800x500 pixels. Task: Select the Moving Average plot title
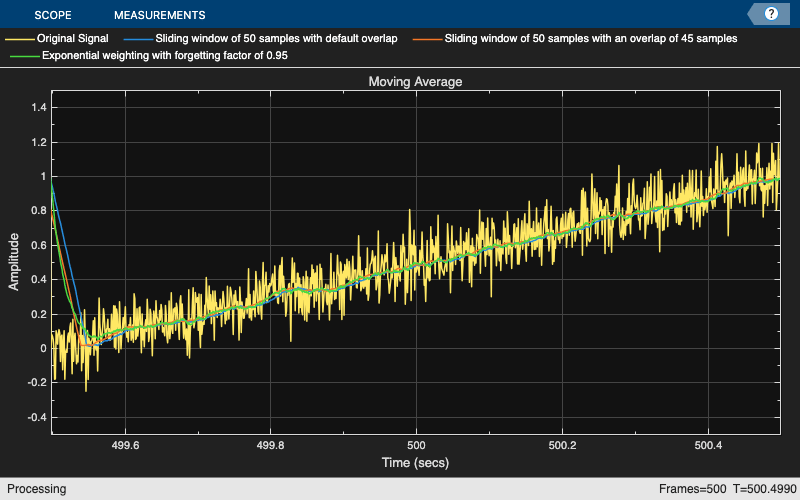(415, 82)
